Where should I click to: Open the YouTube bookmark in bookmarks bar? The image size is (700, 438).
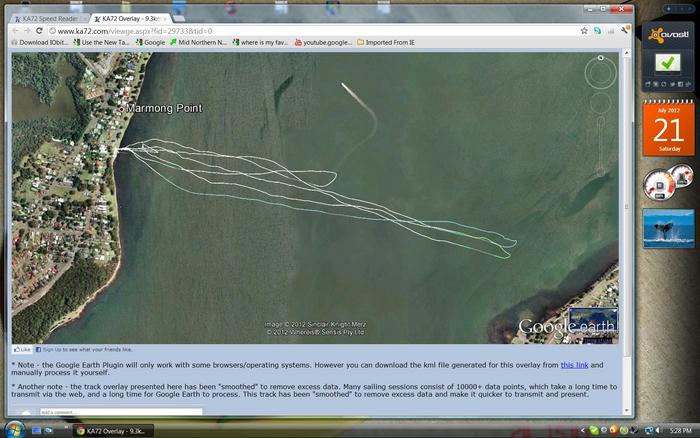(325, 42)
